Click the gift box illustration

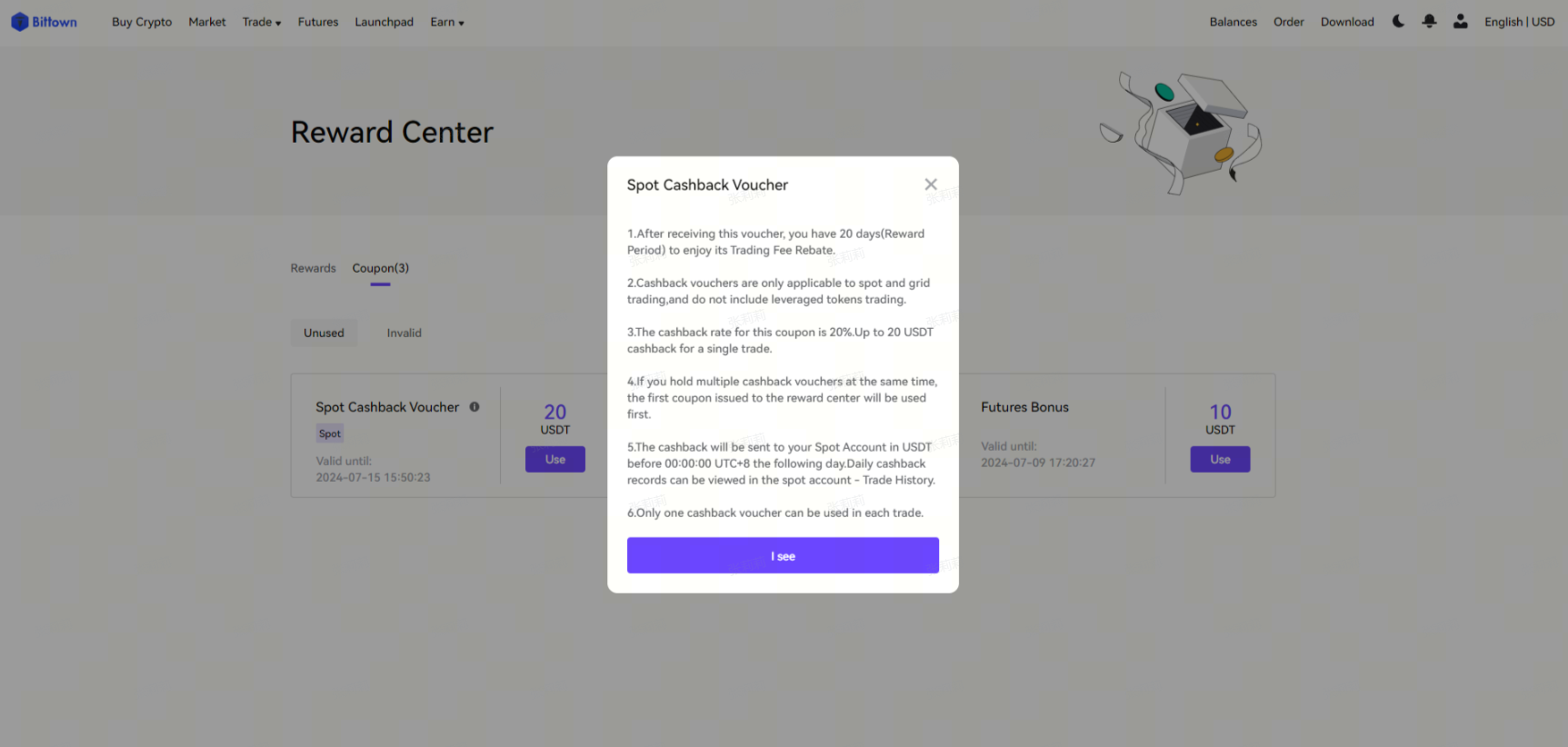click(1182, 132)
